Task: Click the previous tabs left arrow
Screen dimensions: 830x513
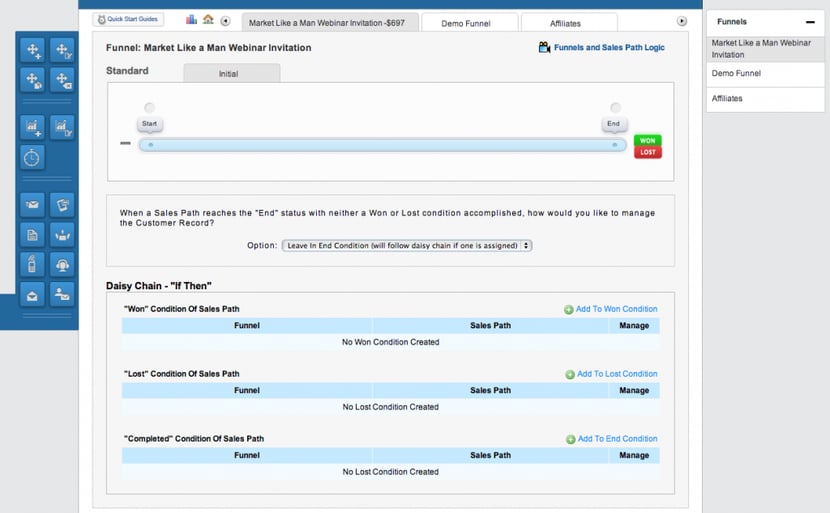Action: (225, 21)
